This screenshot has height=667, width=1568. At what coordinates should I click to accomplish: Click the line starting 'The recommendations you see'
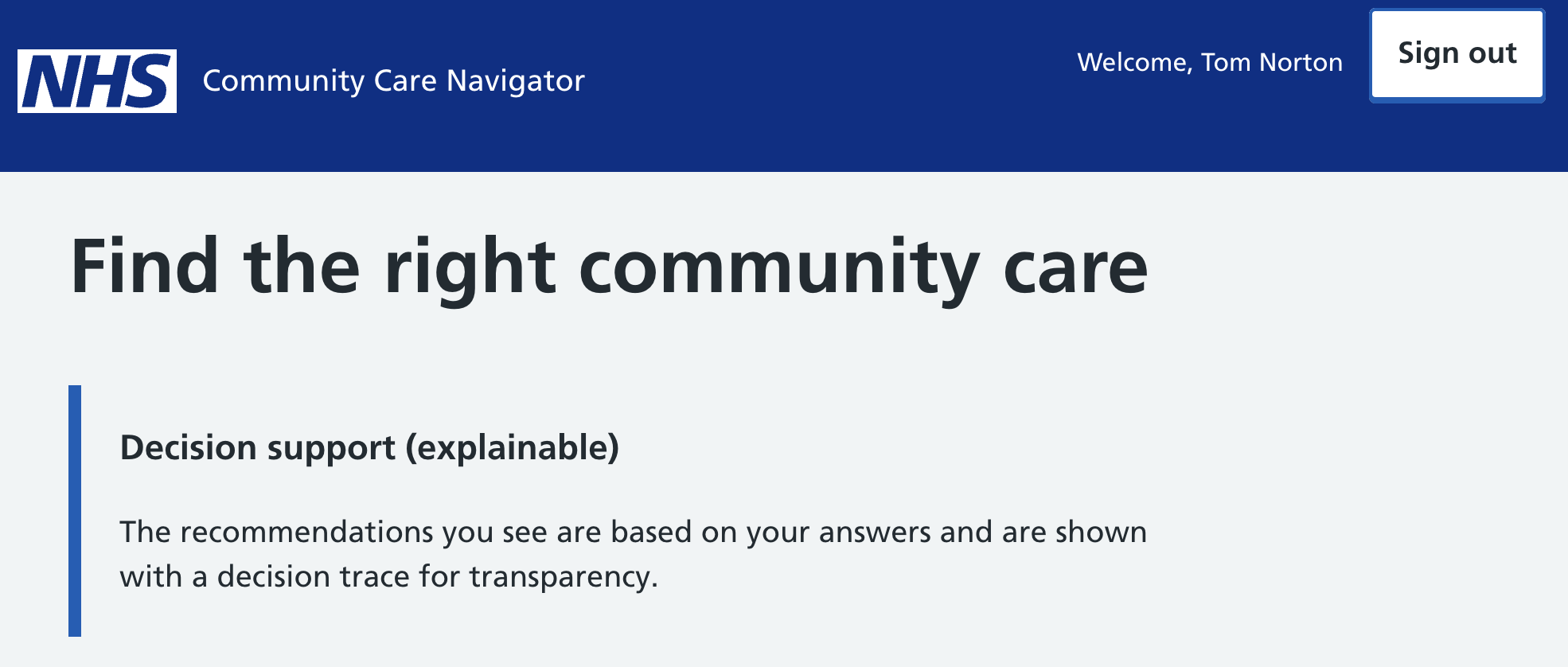633,532
